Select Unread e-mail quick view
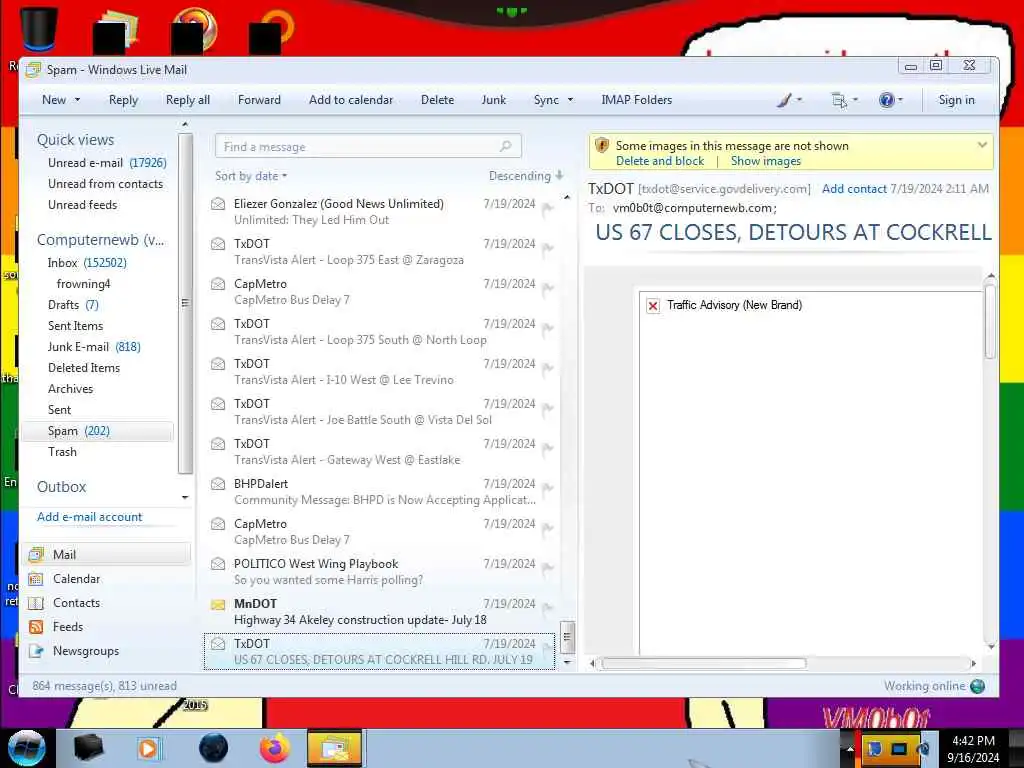 coord(107,163)
